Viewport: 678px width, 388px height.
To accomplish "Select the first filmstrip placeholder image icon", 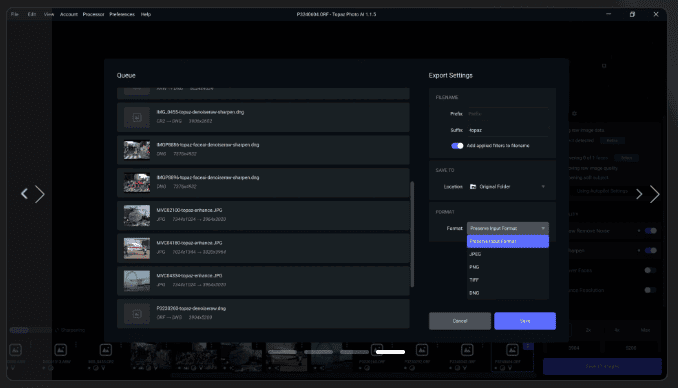I will [15, 350].
